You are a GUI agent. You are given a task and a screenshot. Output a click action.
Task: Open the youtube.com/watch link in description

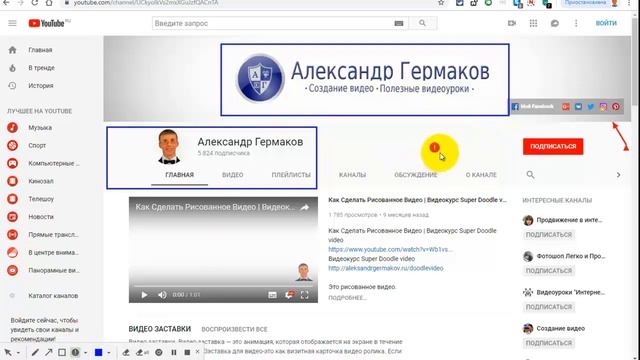(x=390, y=249)
